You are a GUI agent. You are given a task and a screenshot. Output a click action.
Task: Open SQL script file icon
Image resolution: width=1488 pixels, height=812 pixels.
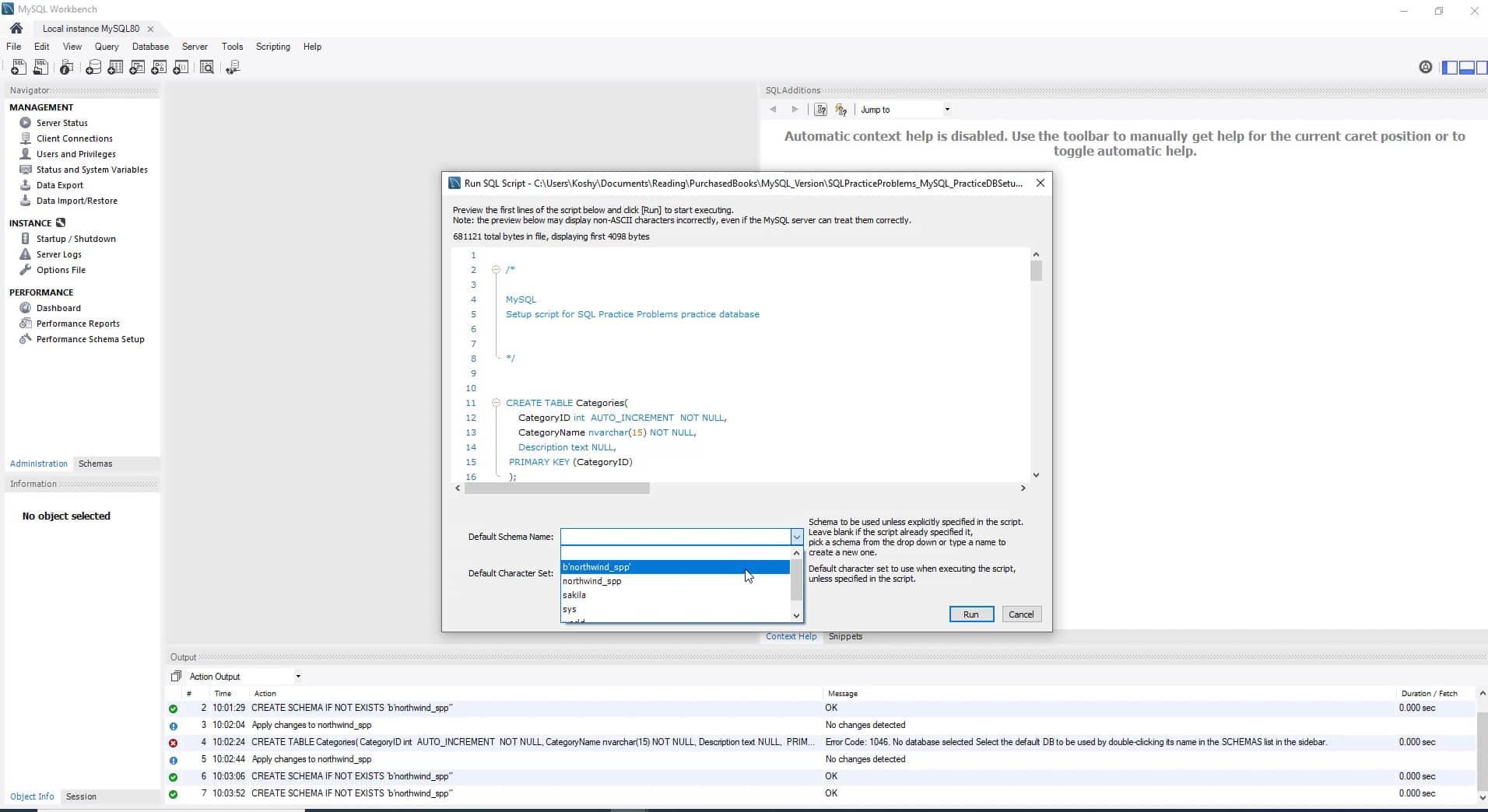[40, 68]
